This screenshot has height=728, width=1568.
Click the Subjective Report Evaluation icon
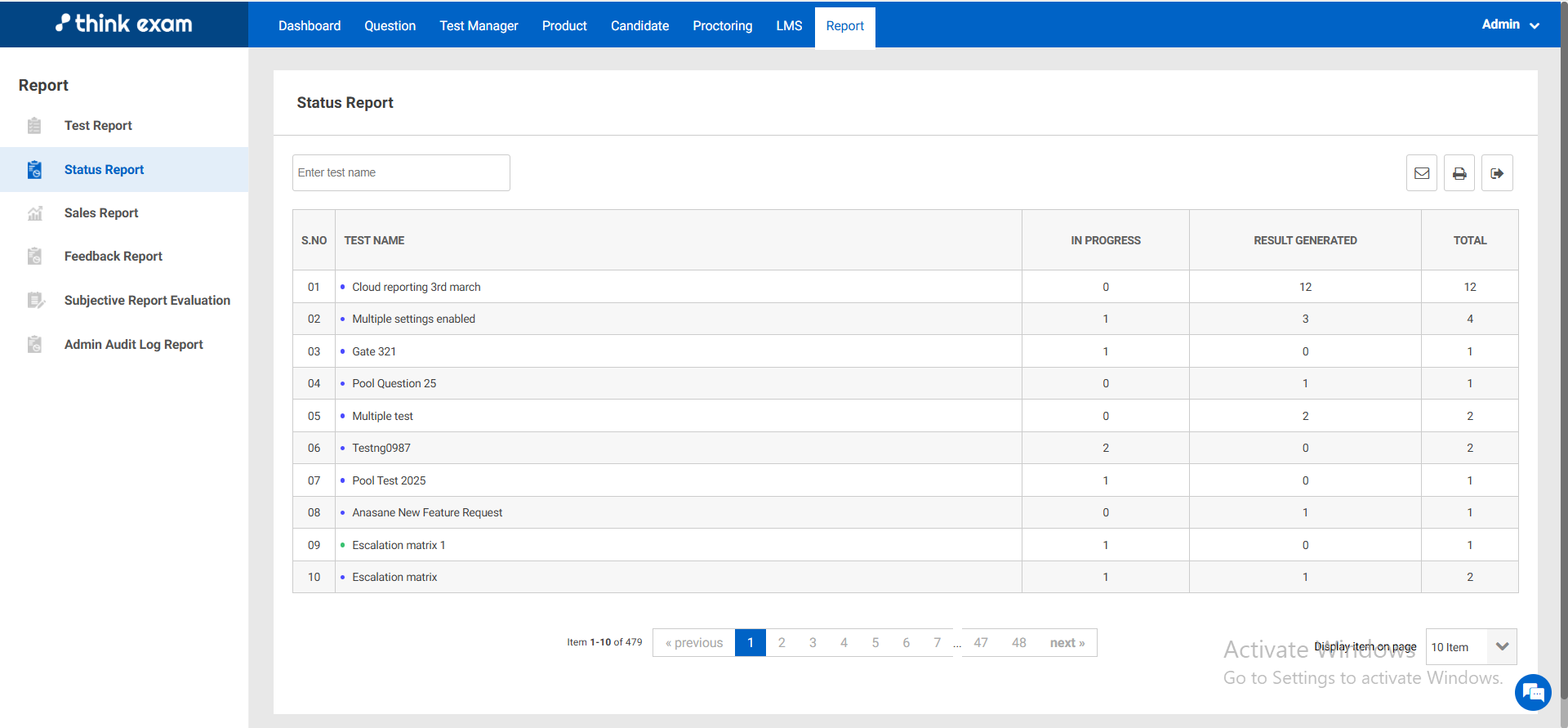(x=34, y=301)
